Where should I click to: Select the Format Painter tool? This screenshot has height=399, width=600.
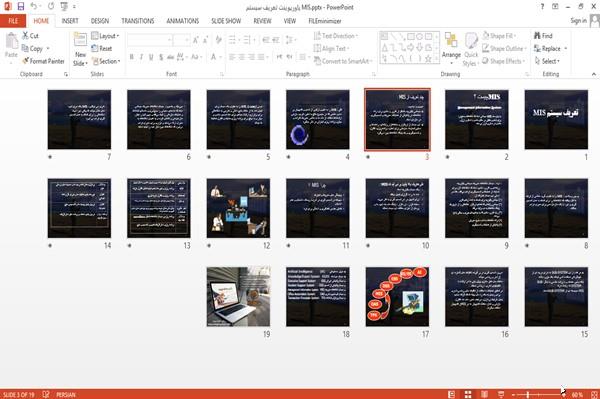(43, 61)
